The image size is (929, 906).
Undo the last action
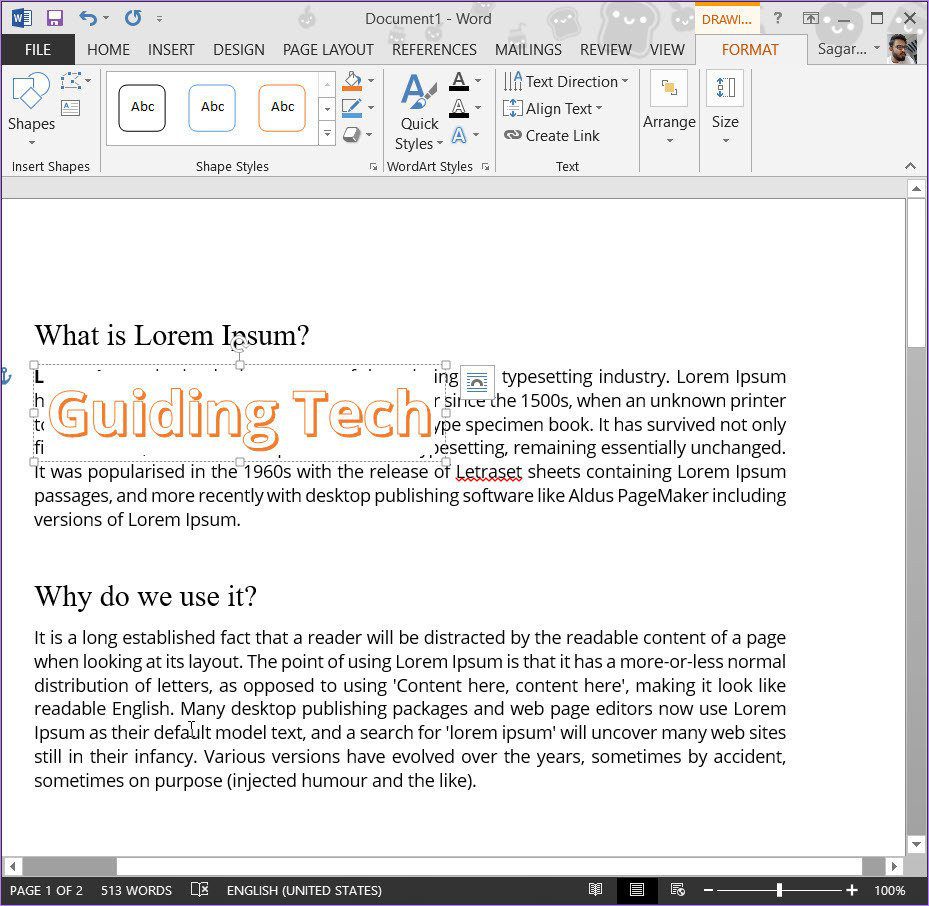point(88,18)
